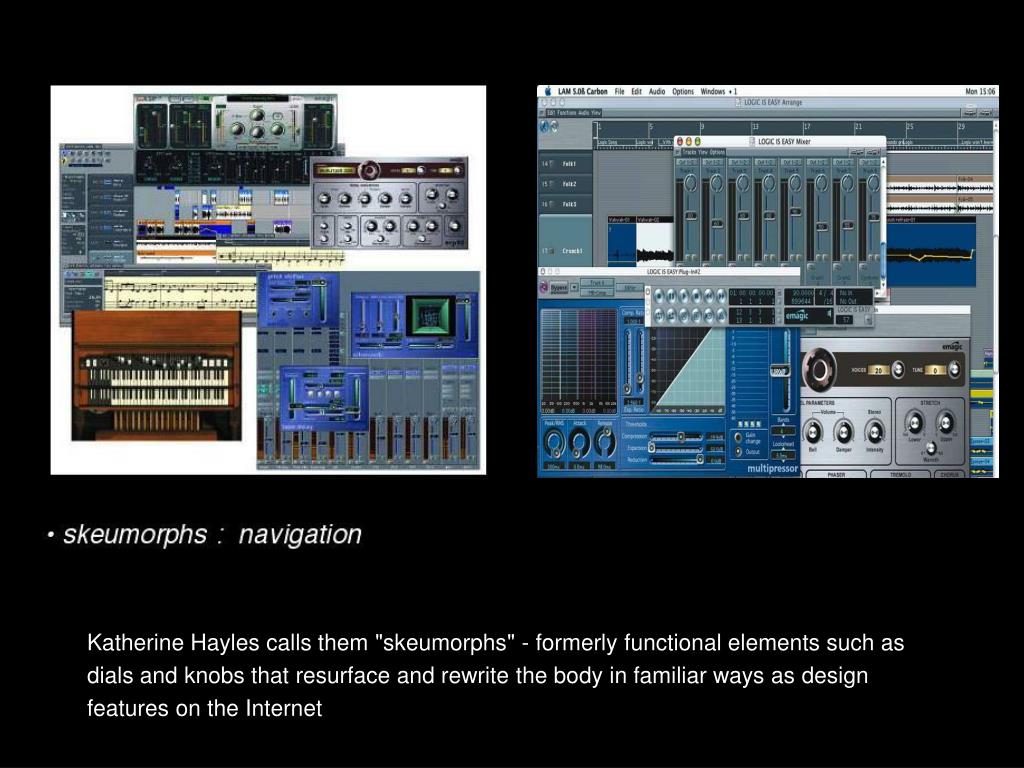1024x768 pixels.
Task: Click the LOGIC IS EASY Mixer title
Action: tap(784, 141)
